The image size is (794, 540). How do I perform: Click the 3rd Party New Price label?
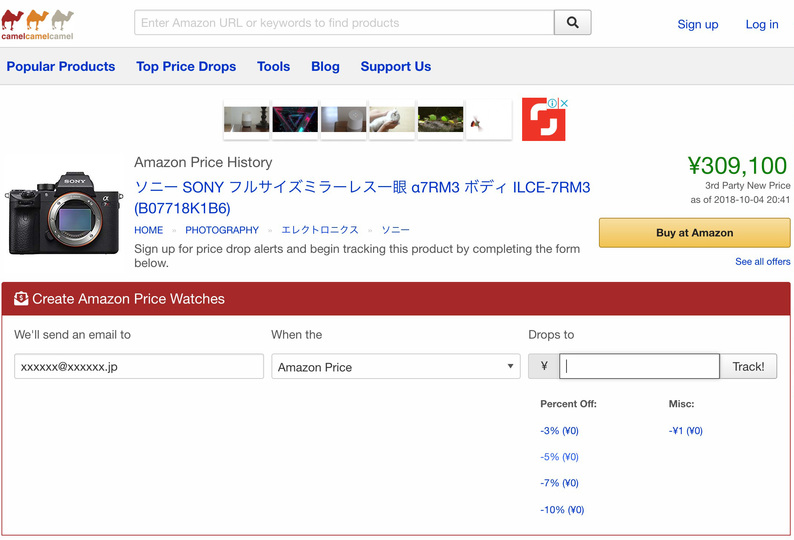pos(747,185)
